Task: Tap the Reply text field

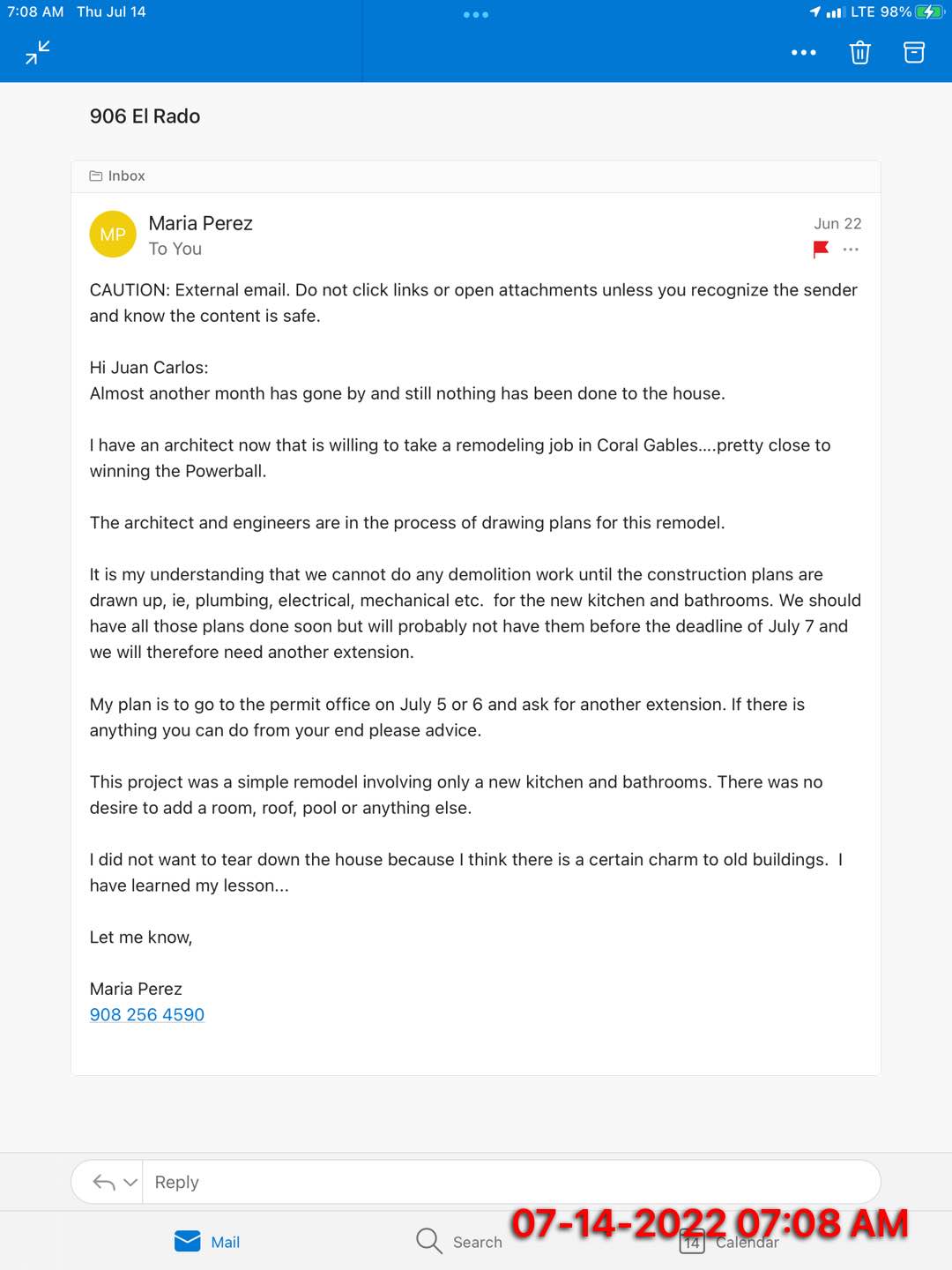Action: coord(511,1183)
